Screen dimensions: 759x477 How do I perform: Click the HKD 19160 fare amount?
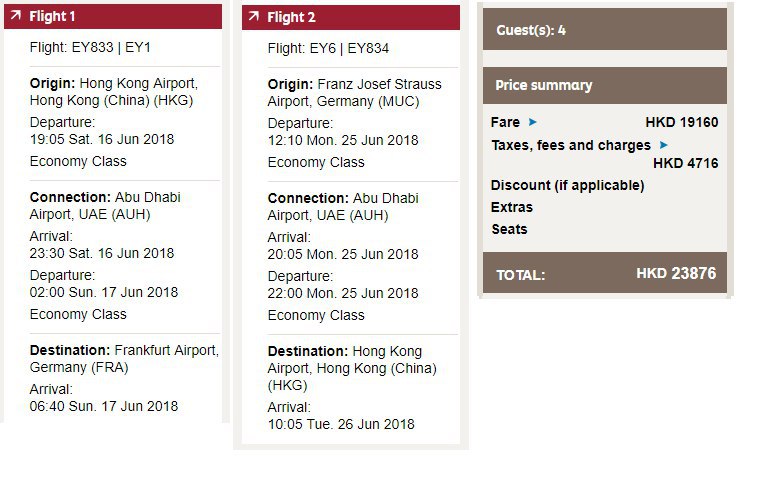[x=681, y=122]
